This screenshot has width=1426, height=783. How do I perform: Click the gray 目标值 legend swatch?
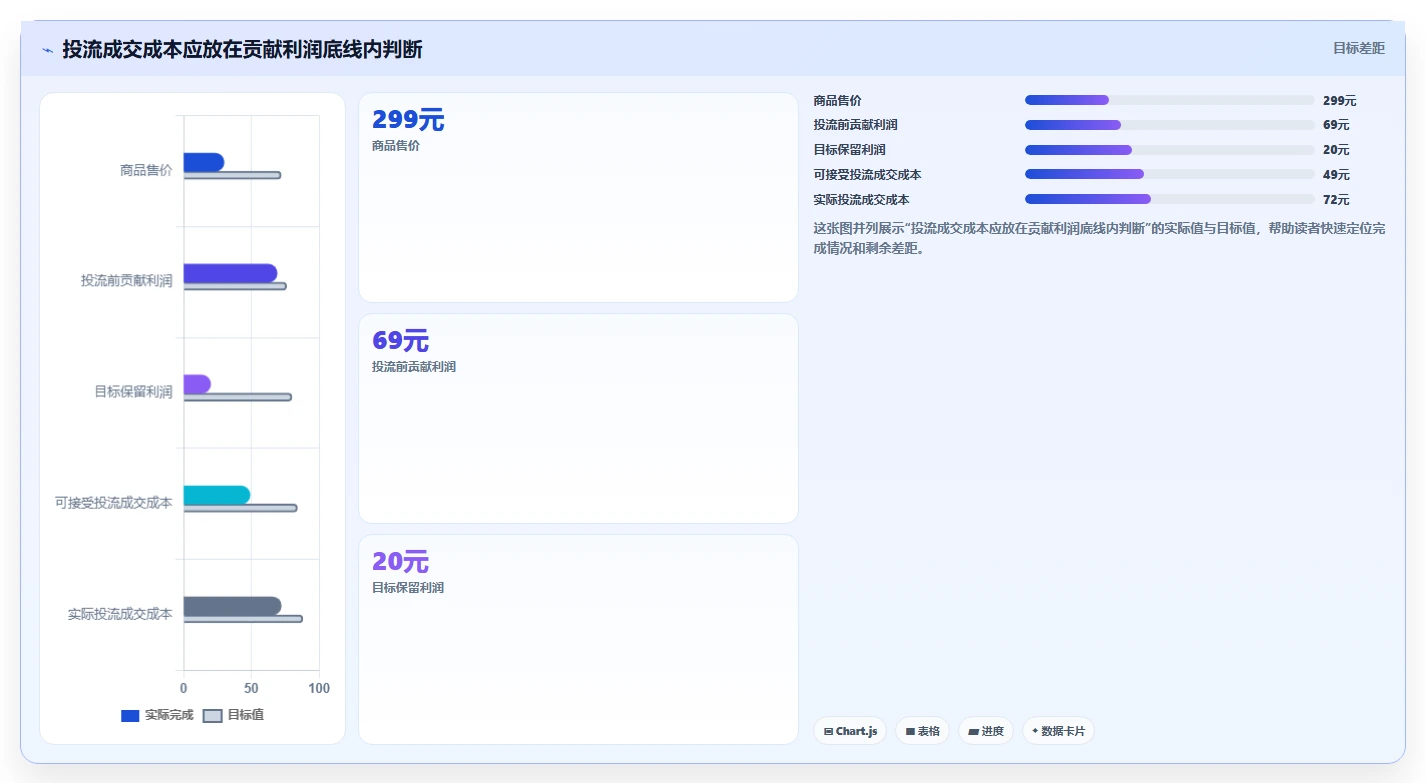212,716
